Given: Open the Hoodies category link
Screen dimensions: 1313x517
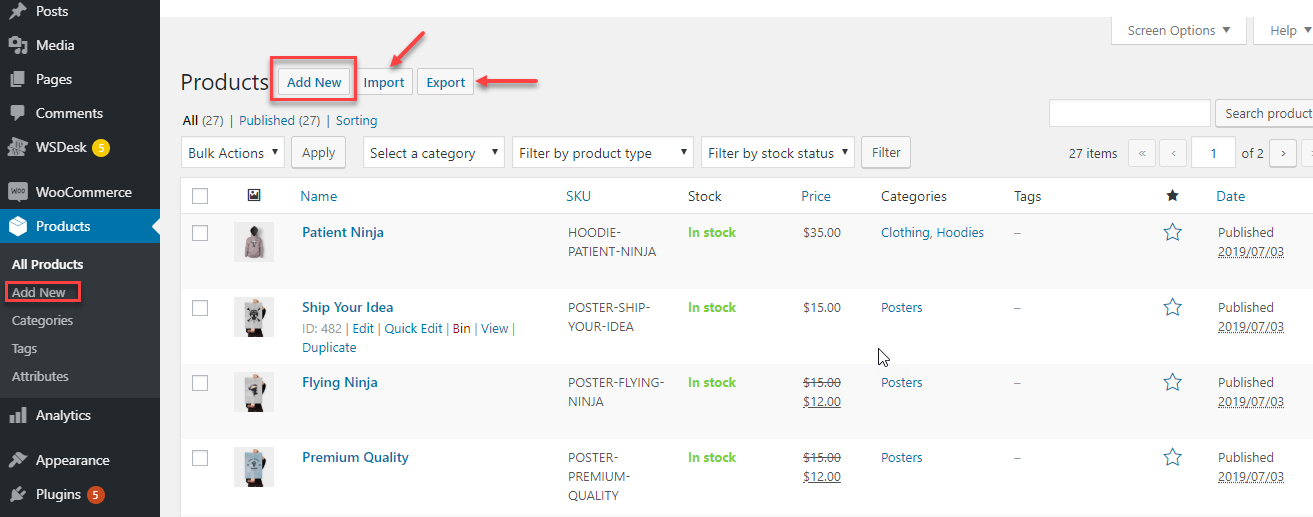Looking at the screenshot, I should click(960, 232).
